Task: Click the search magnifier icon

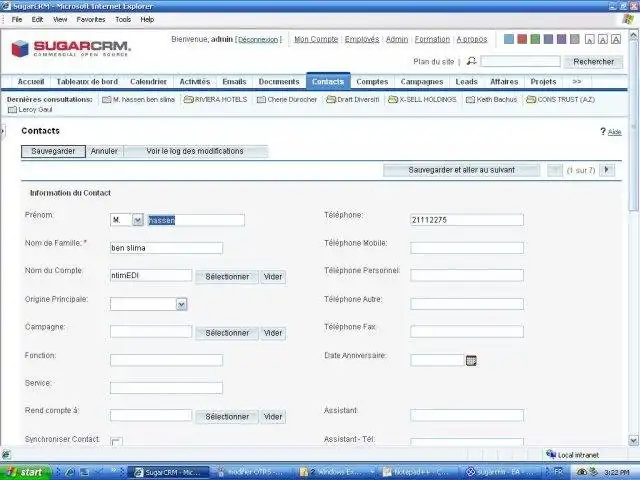Action: point(471,61)
